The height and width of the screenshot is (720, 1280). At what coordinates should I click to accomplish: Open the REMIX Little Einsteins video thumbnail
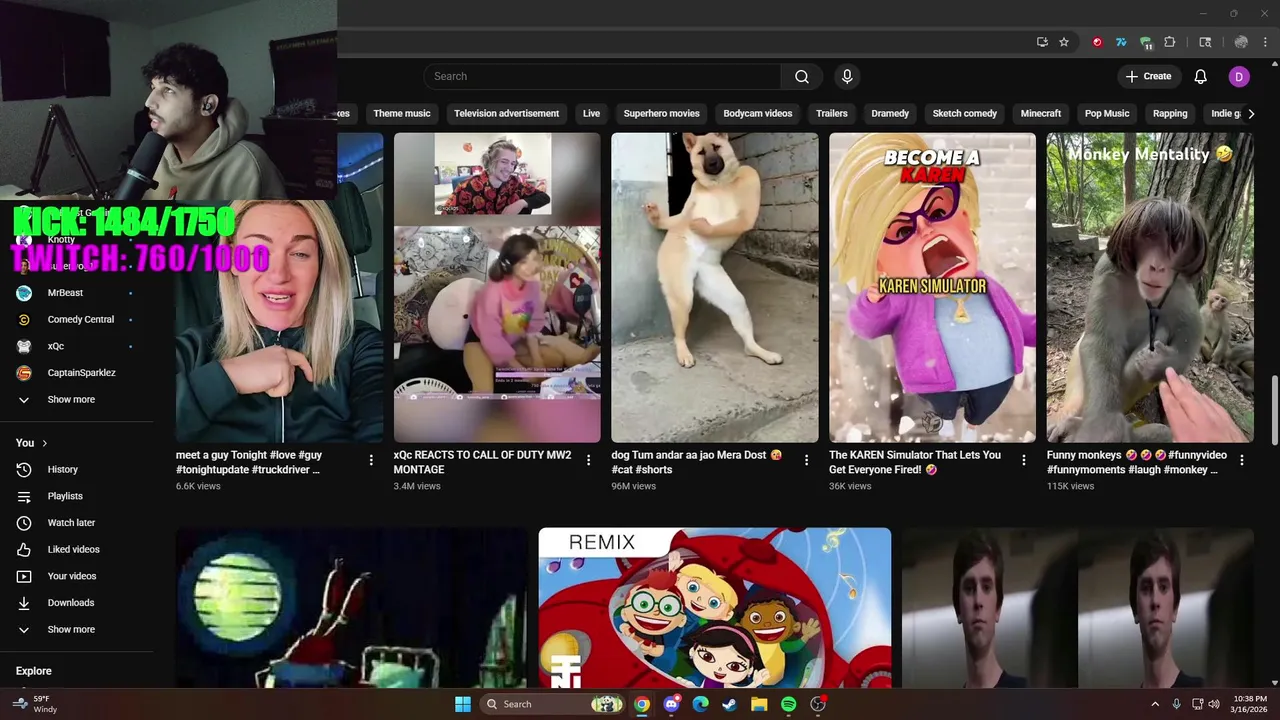(715, 608)
